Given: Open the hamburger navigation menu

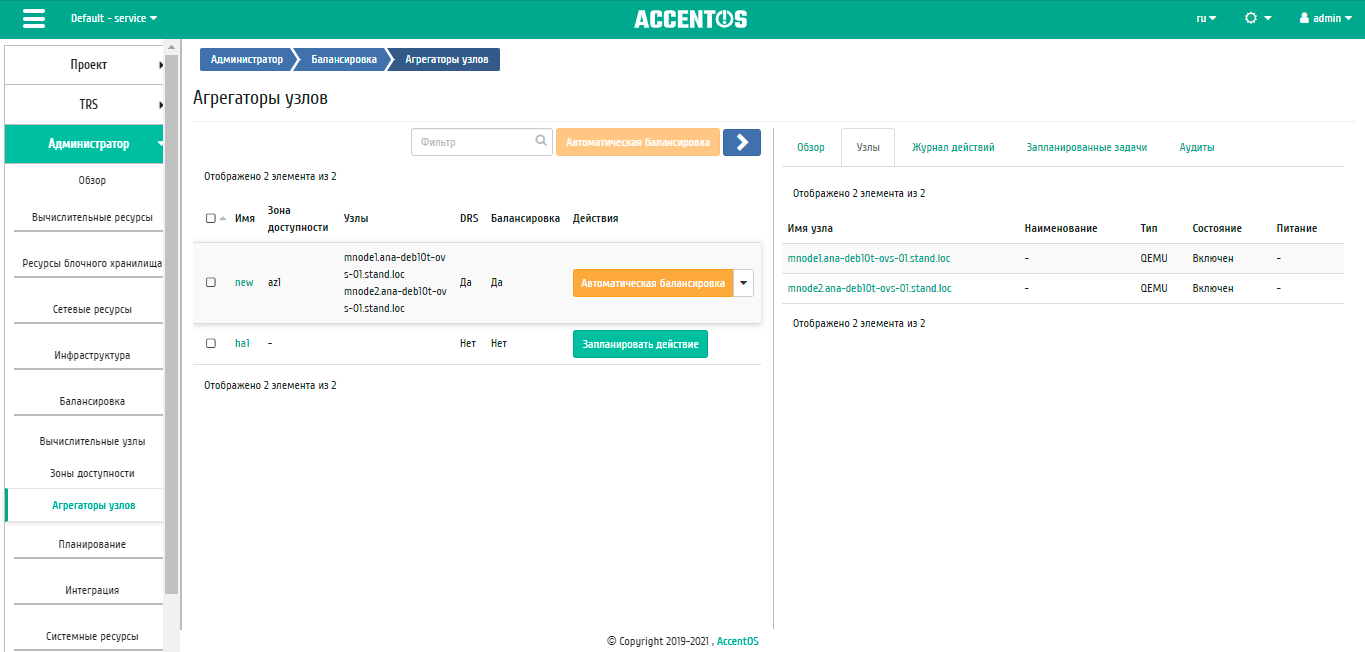Looking at the screenshot, I should [34, 19].
